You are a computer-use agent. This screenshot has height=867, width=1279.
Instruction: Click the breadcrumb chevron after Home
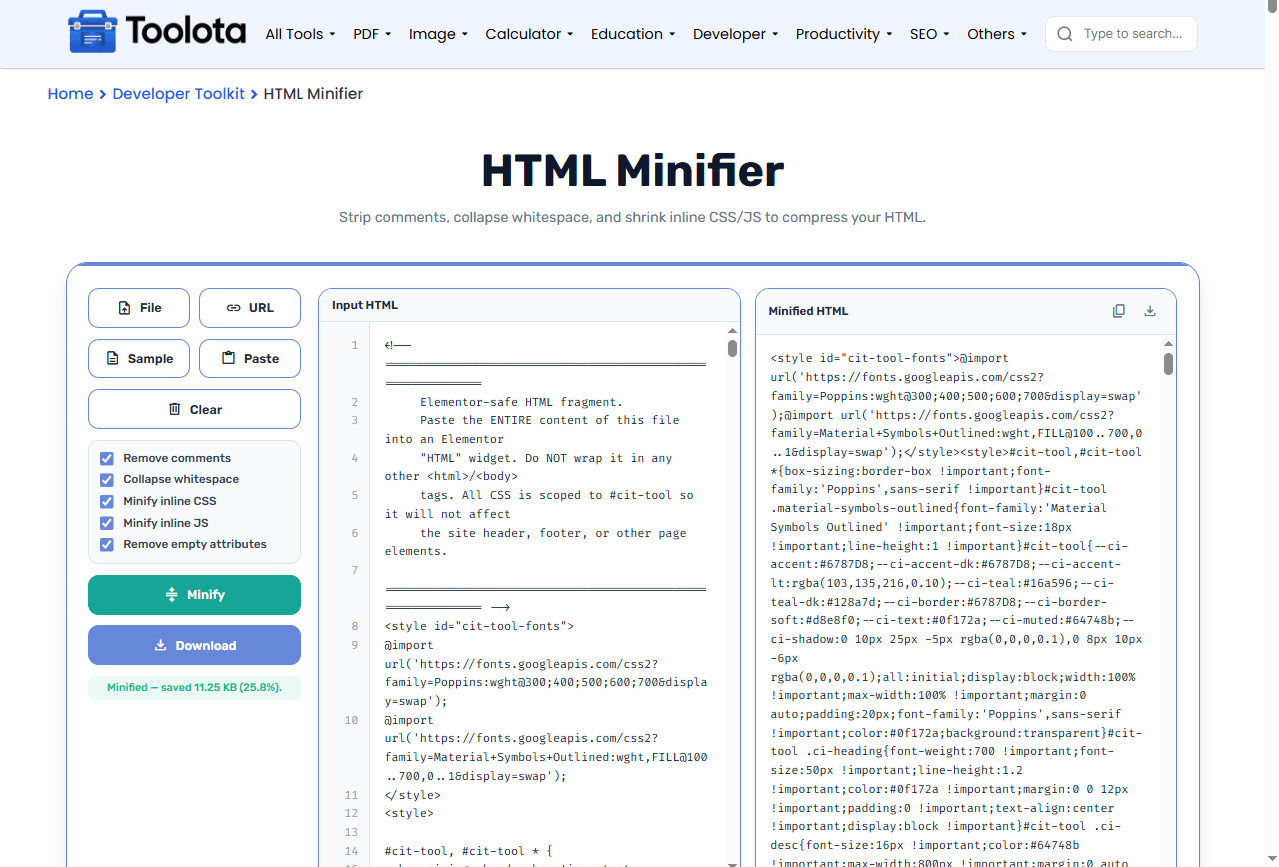pyautogui.click(x=103, y=94)
